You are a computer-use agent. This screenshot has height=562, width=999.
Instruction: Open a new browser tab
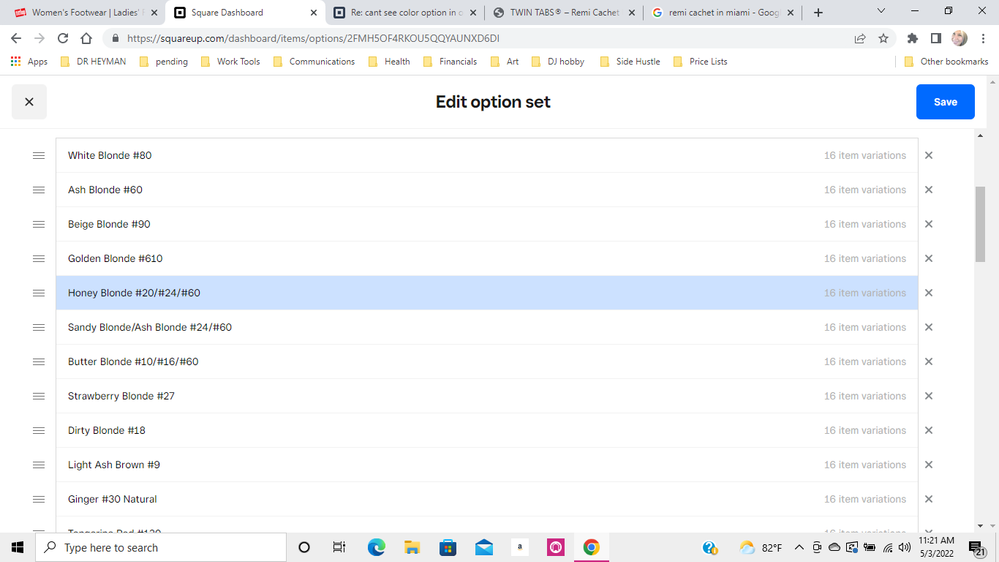(818, 13)
